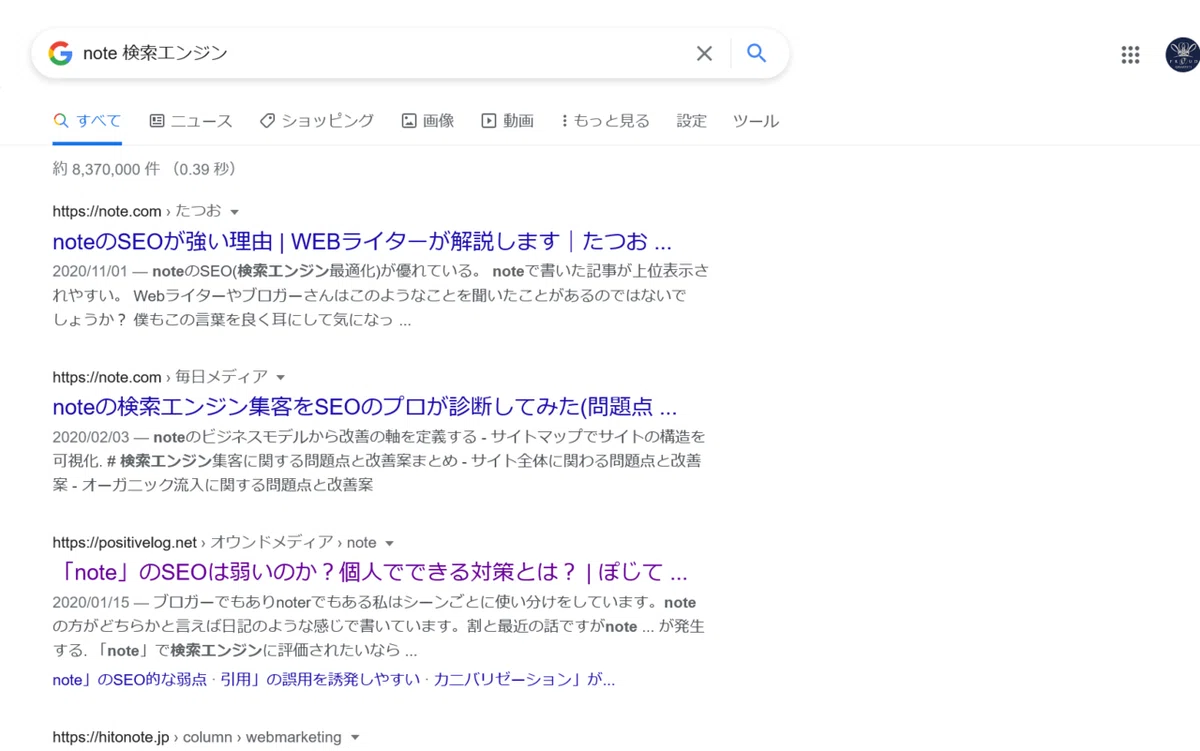Expand dropdown arrow next to たつお
Image resolution: width=1200 pixels, height=751 pixels.
point(234,212)
